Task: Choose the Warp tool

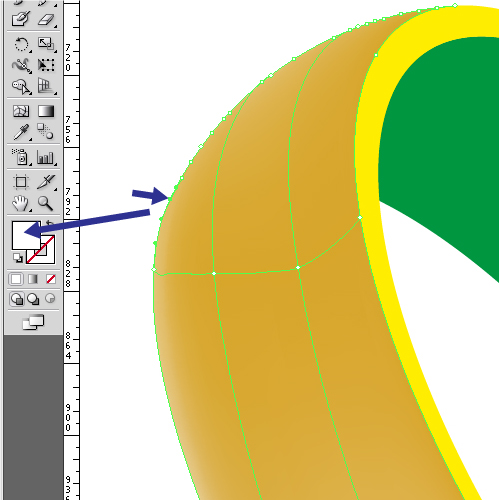Action: [x=21, y=65]
